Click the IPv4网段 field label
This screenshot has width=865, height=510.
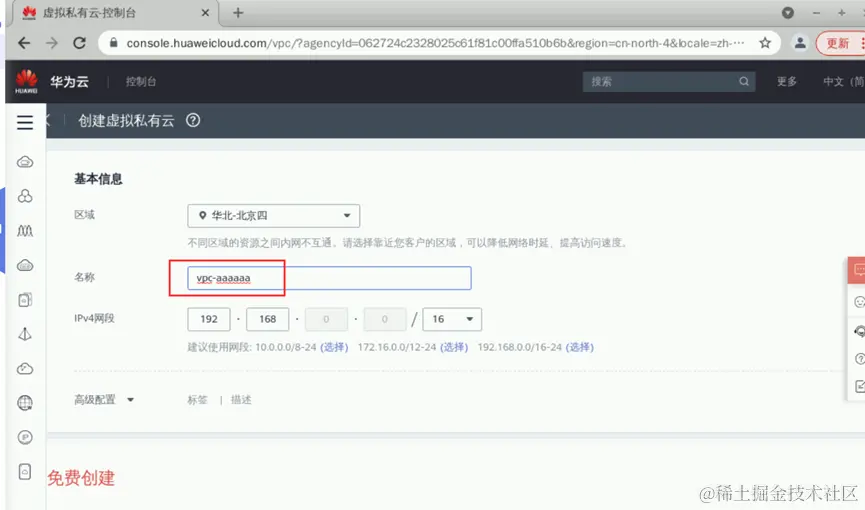(94, 318)
